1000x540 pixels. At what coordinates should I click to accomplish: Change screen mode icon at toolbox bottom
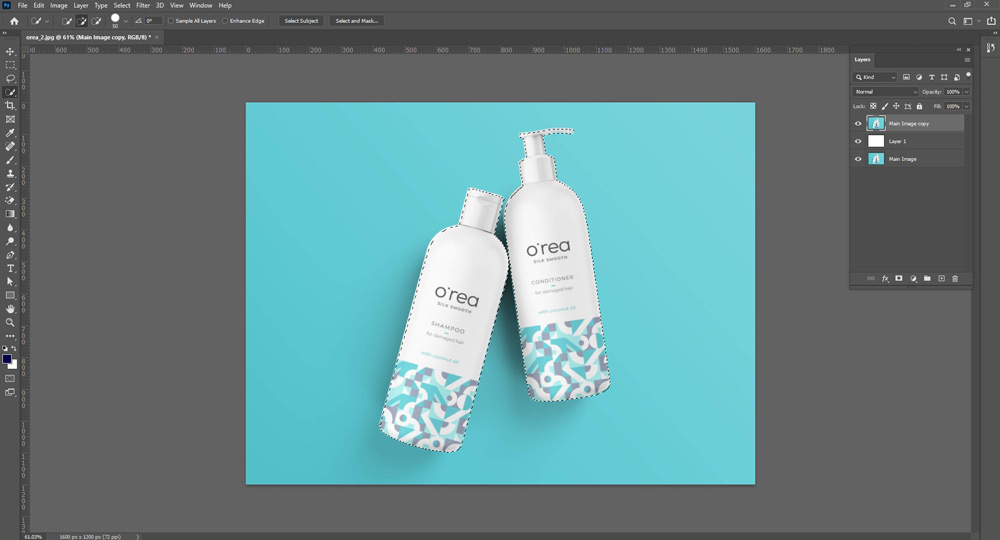(10, 393)
